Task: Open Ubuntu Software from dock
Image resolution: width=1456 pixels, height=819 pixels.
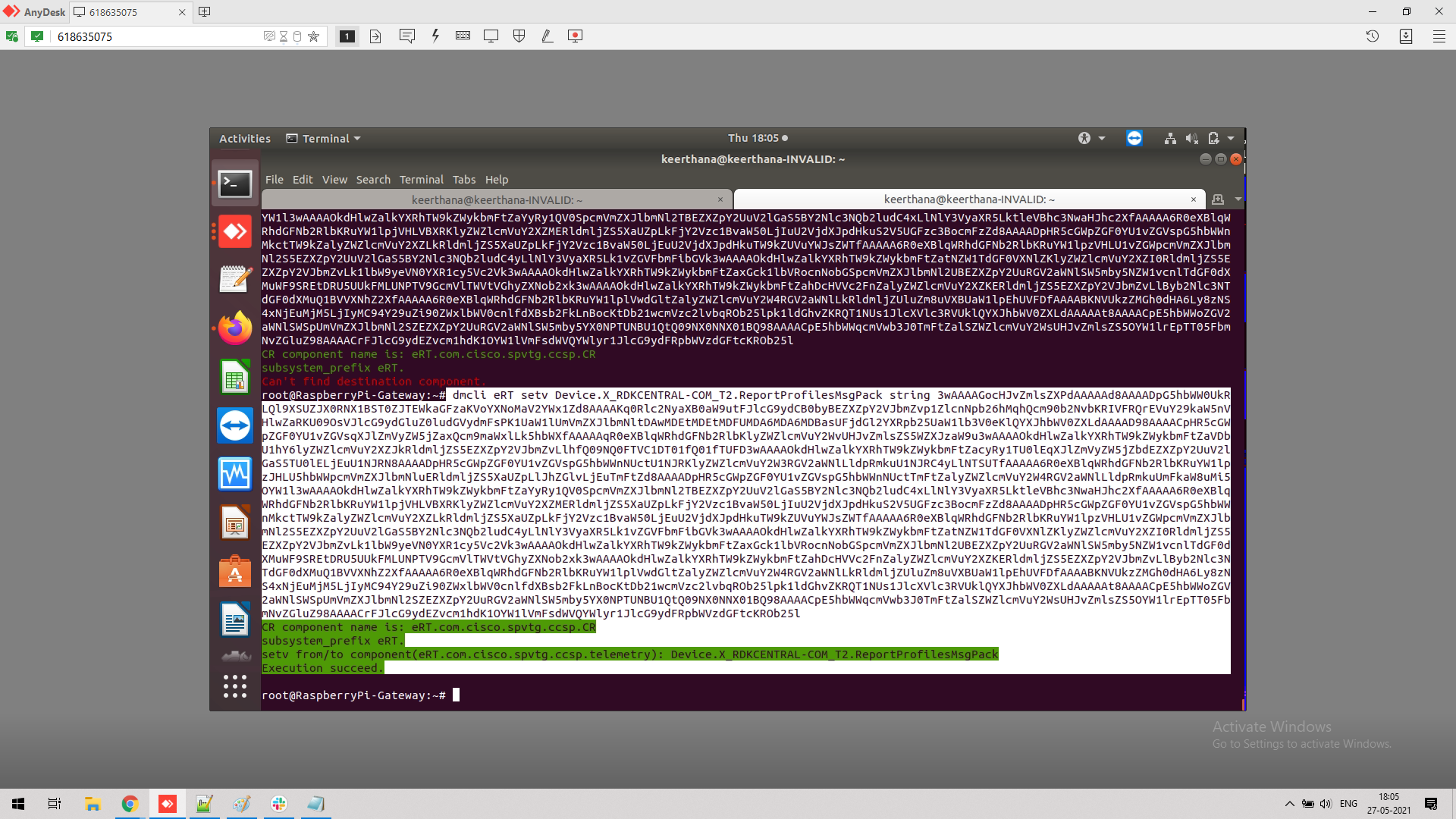Action: pyautogui.click(x=235, y=571)
